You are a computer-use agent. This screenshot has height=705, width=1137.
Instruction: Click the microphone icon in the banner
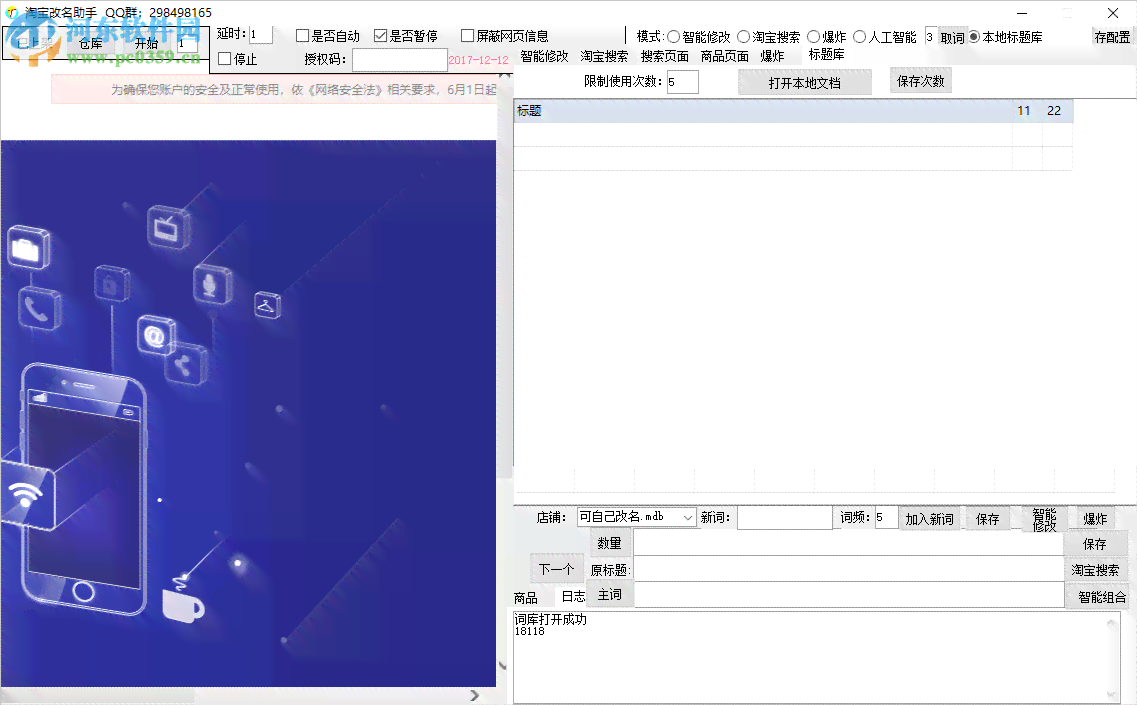coord(212,285)
